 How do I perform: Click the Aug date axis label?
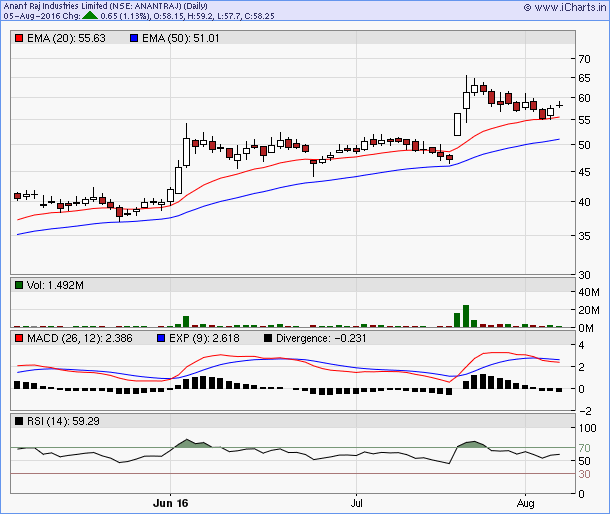(x=525, y=503)
